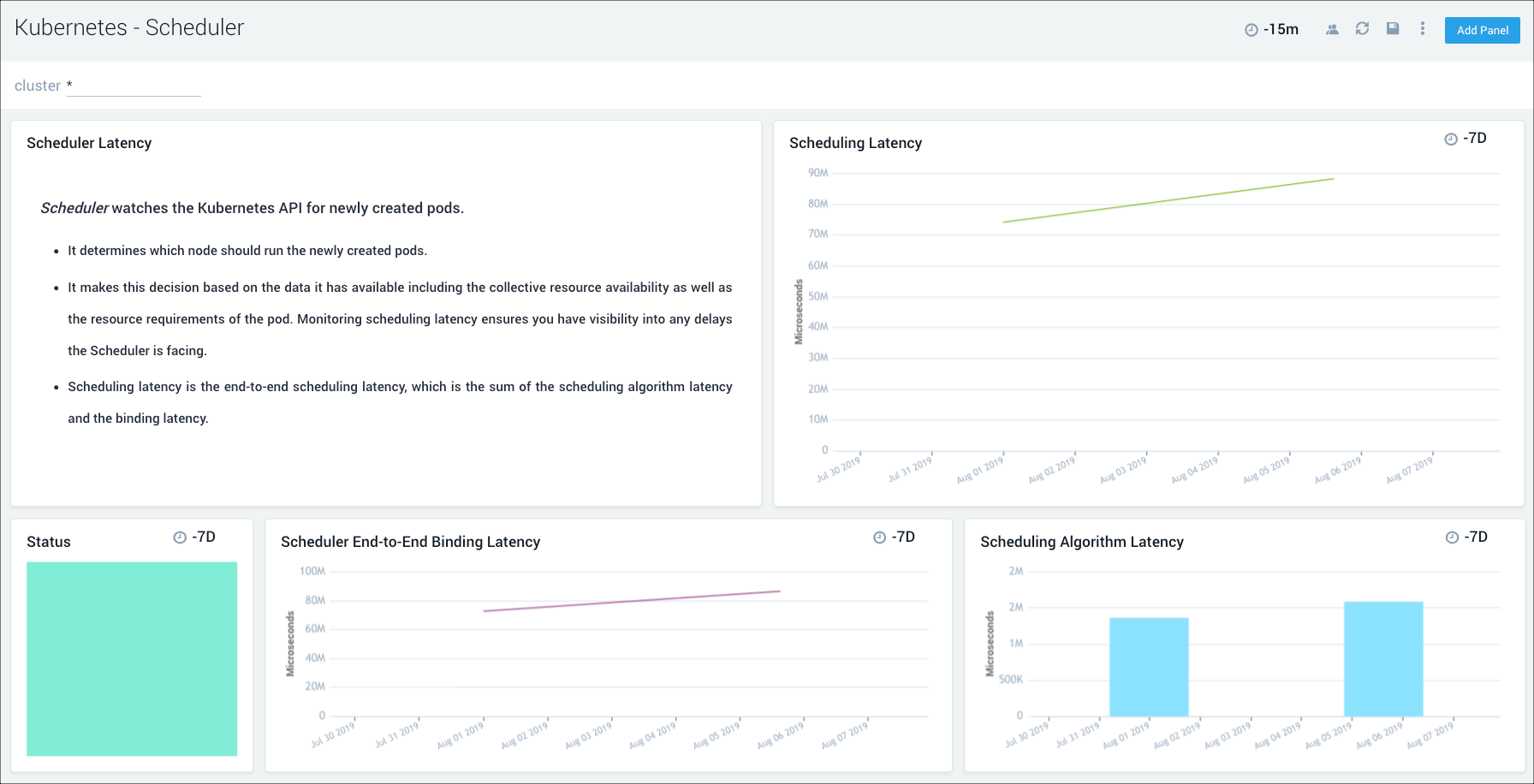Click the Scheduling Algorithm Latency panel title
This screenshot has height=784, width=1534.
coord(1081,542)
